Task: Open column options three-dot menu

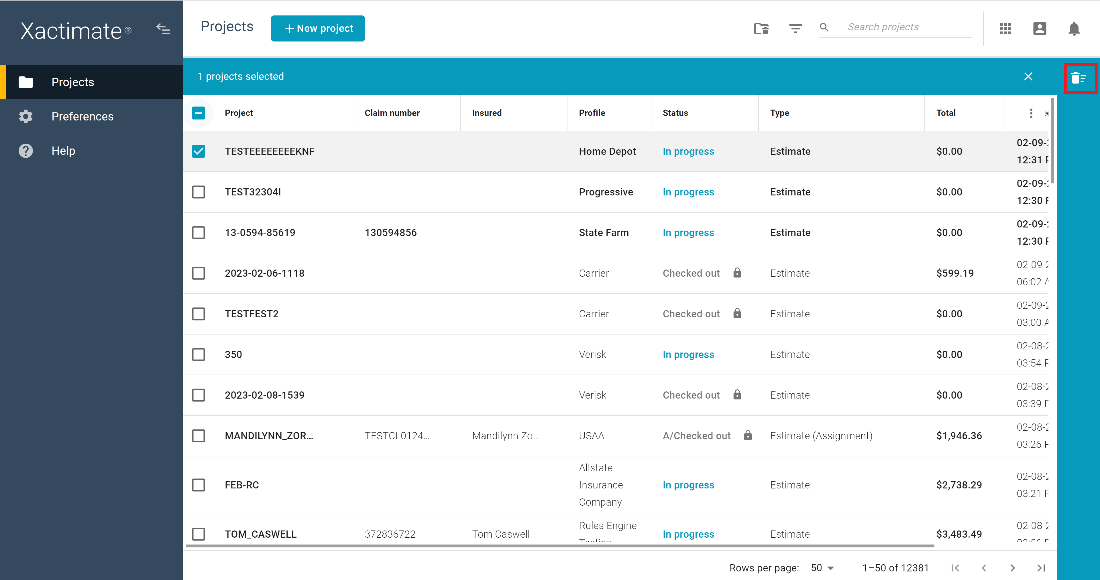Action: point(1031,113)
